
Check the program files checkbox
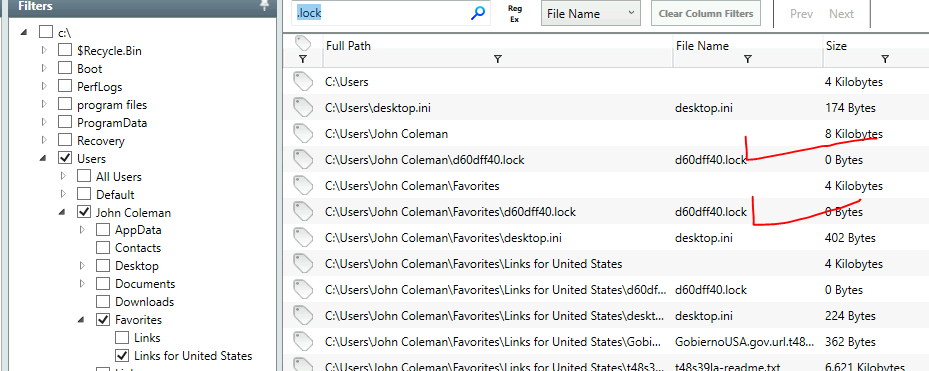click(65, 104)
